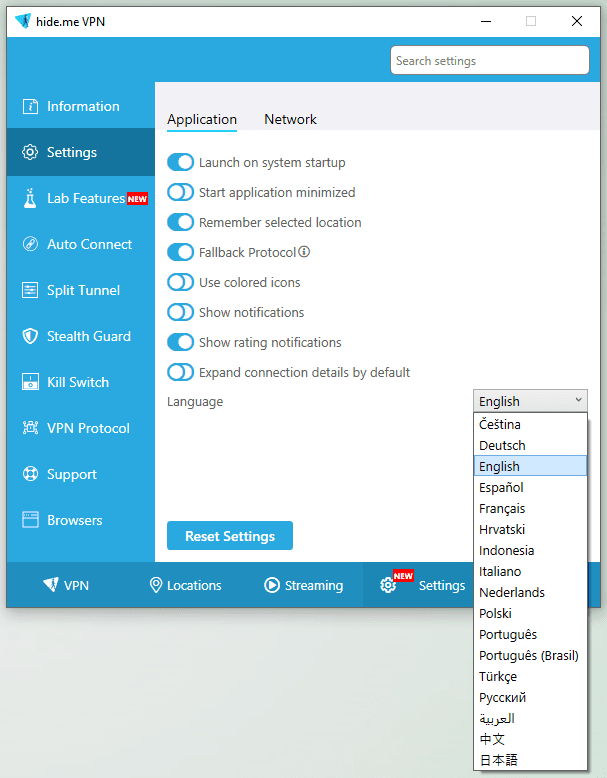Choose Türkçe language option
The image size is (607, 778).
[530, 676]
